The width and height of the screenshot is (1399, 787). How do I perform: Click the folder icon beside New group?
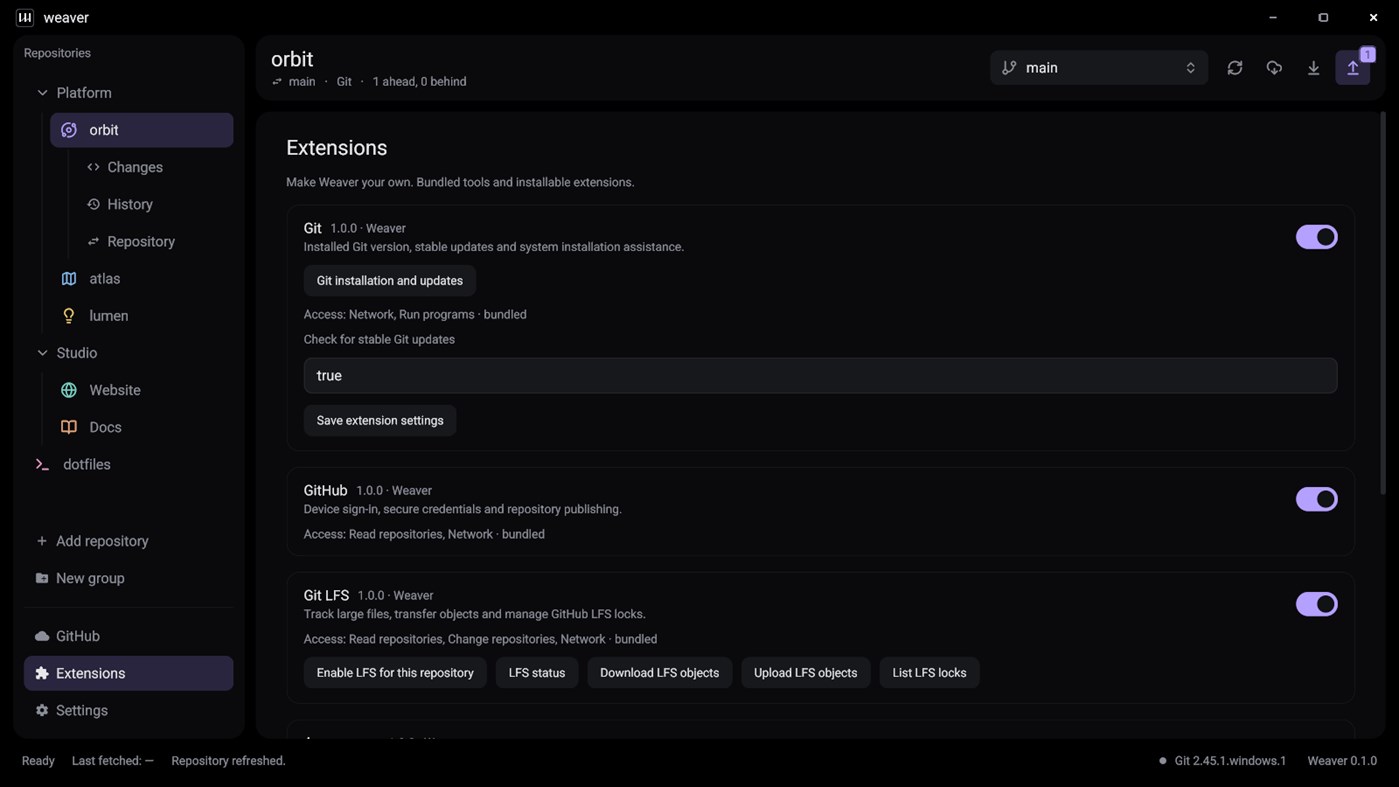click(41, 578)
